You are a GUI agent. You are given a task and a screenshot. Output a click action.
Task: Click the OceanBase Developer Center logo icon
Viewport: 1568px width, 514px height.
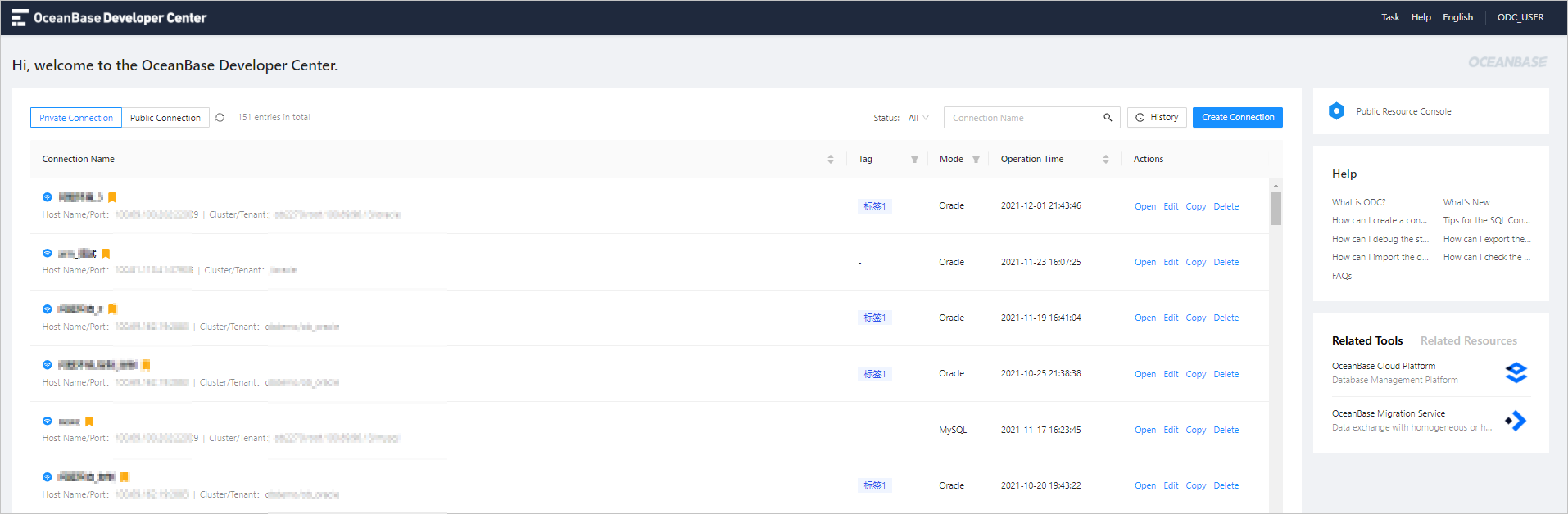(x=20, y=17)
